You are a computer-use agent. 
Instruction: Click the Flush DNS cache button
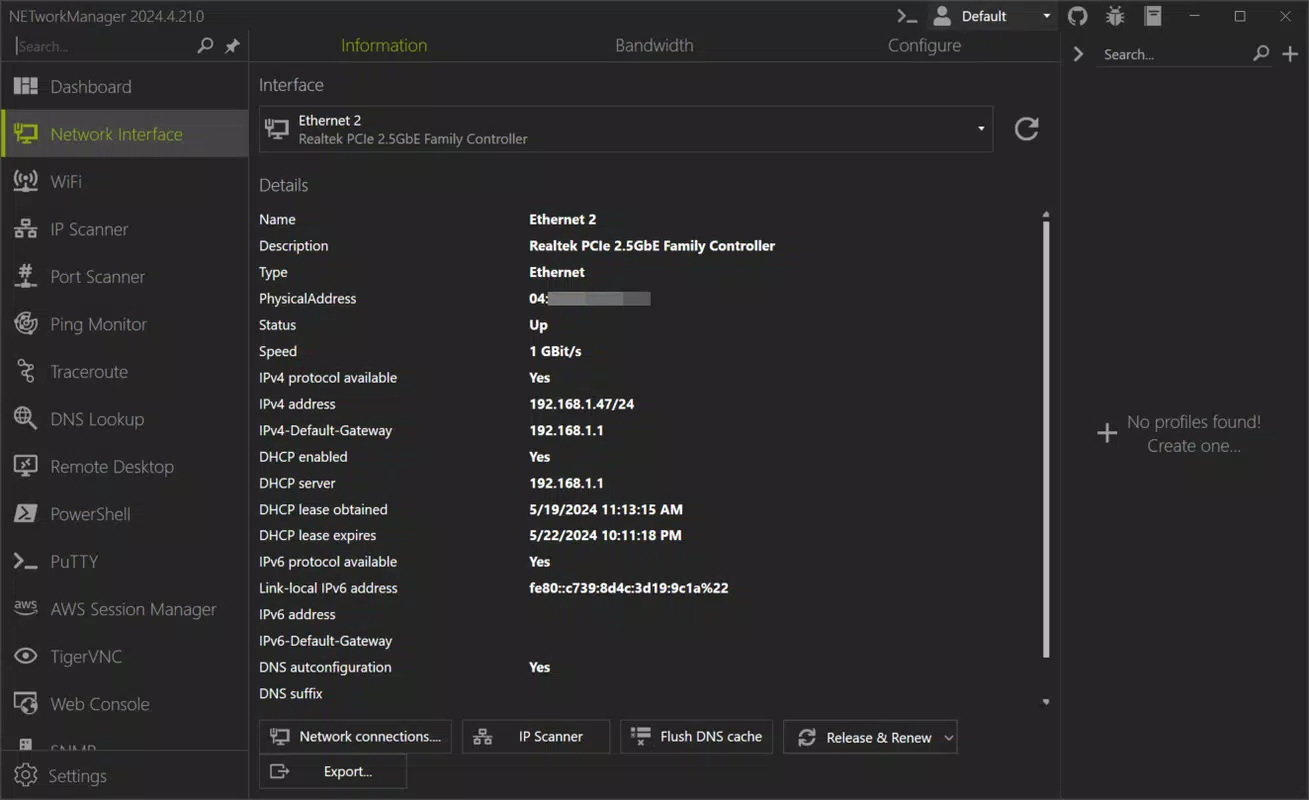pos(697,737)
